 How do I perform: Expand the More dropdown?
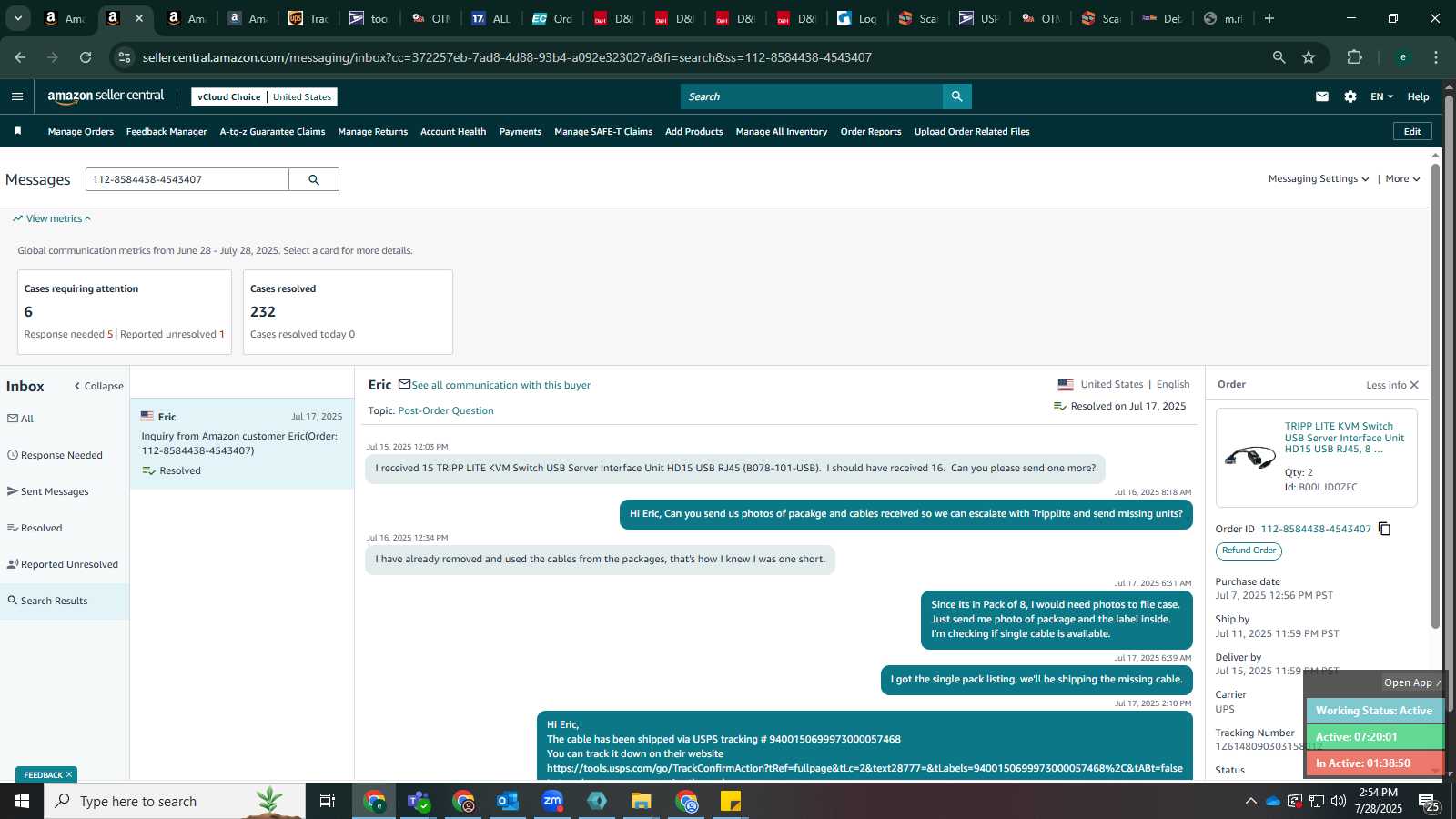1402,179
